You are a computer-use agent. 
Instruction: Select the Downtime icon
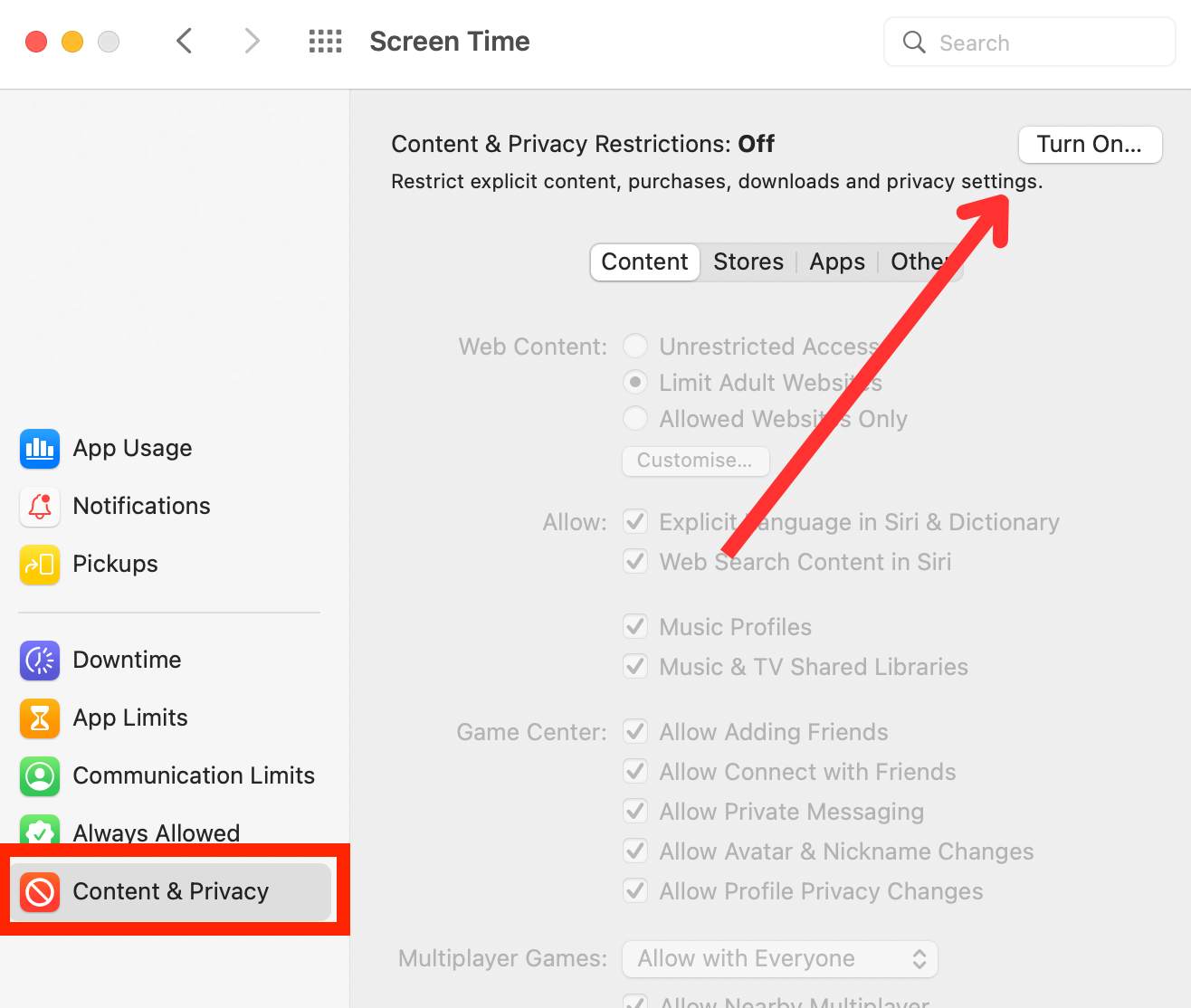tap(40, 661)
